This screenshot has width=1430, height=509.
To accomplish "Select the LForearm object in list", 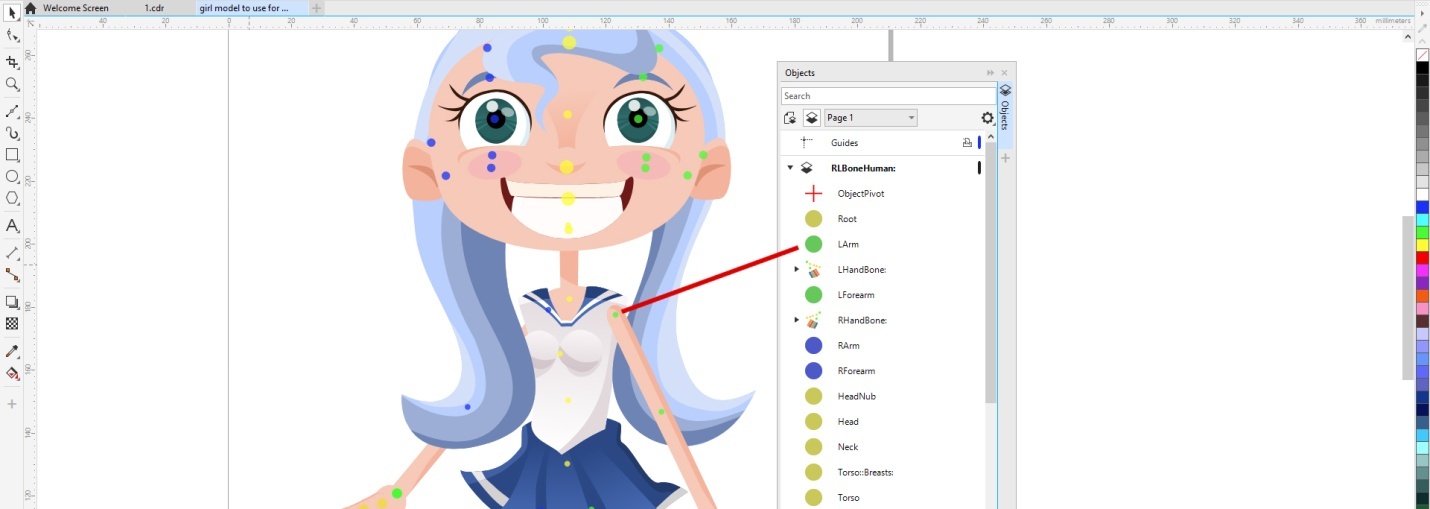I will 856,295.
